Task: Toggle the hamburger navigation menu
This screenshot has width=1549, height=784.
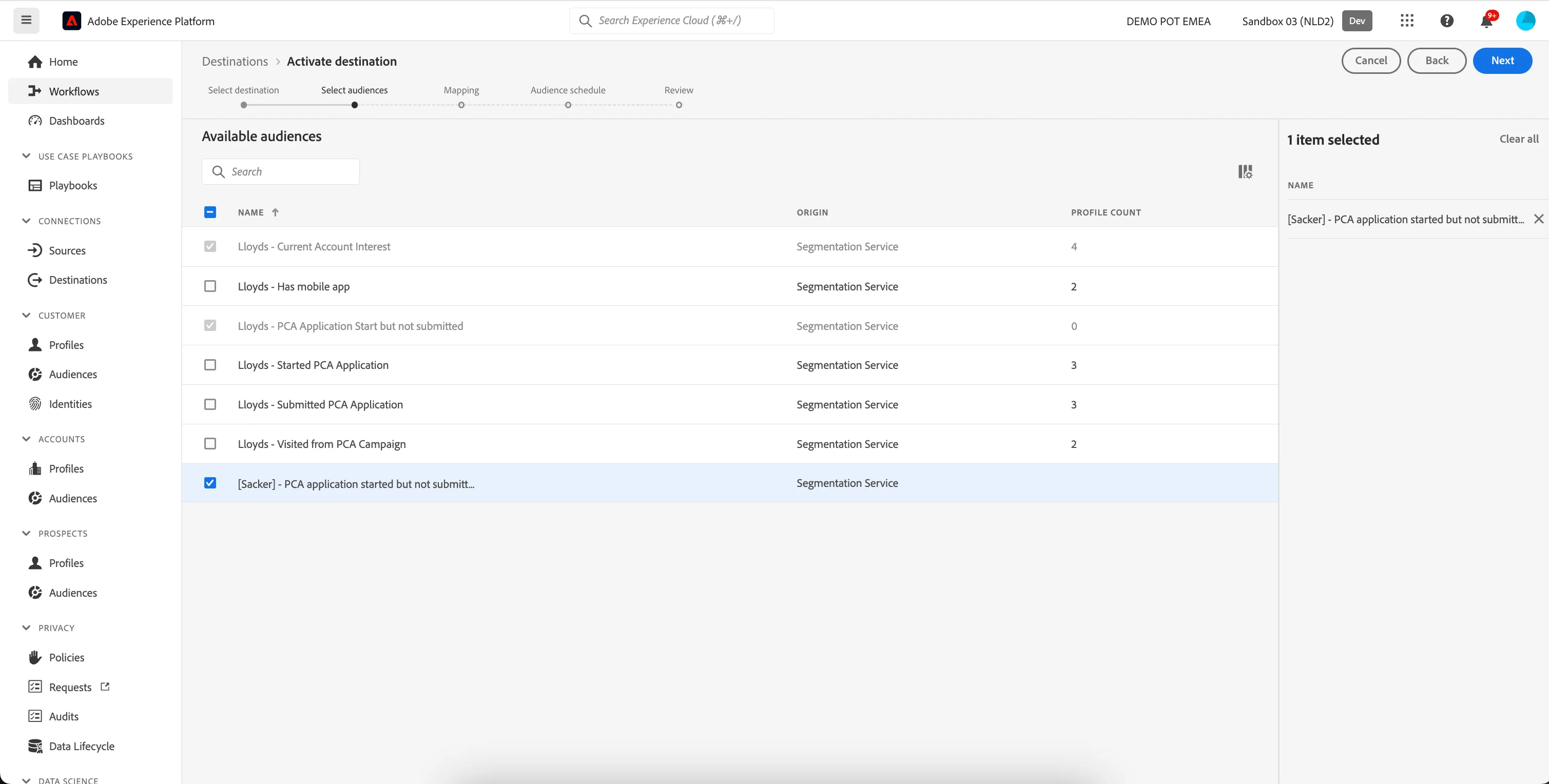Action: [26, 21]
